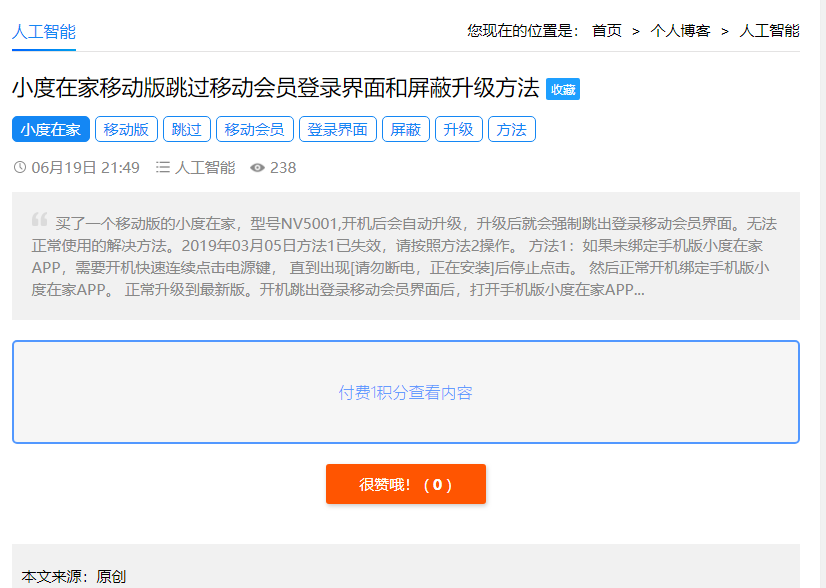Click the 本文来源：原创 text
The image size is (826, 588).
(x=74, y=576)
